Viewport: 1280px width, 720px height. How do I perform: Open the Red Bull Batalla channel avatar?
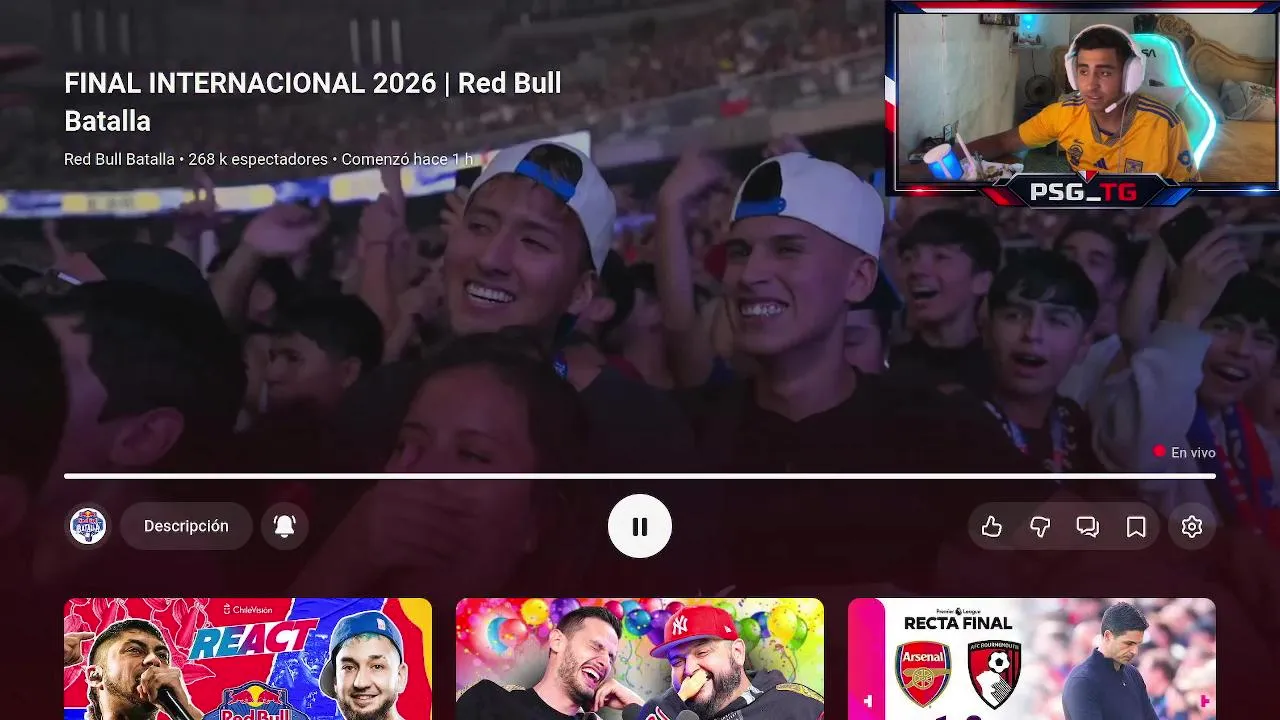point(88,526)
